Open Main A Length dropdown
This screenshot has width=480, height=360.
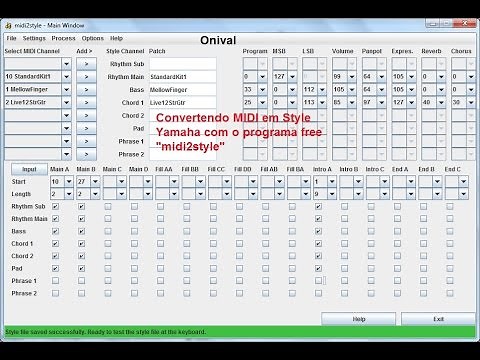point(69,194)
